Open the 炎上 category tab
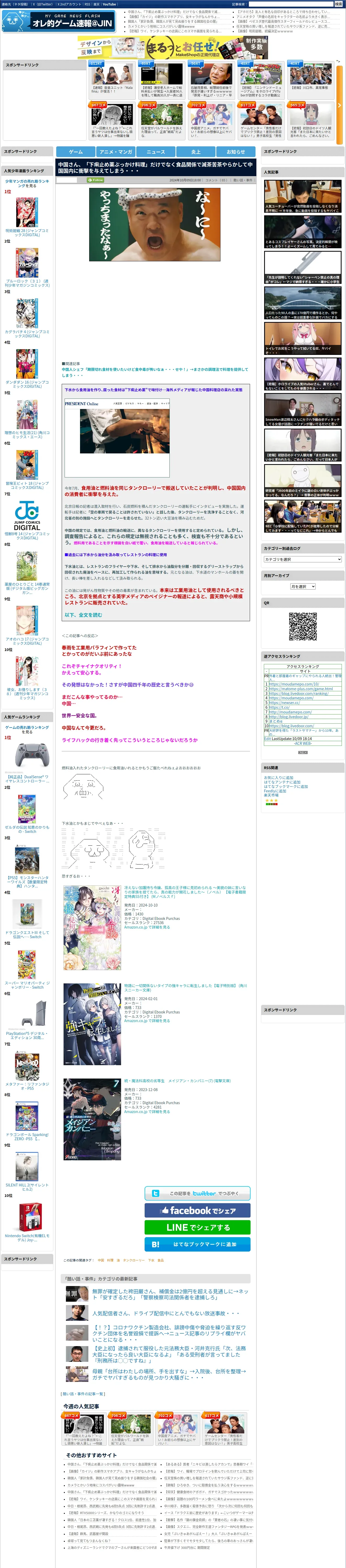346x1568 pixels. [x=196, y=152]
